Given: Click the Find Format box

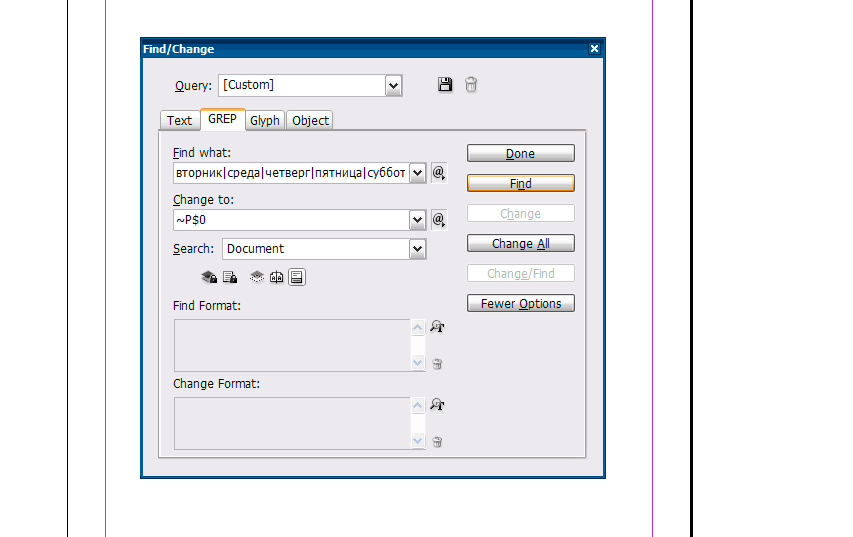Looking at the screenshot, I should (x=292, y=345).
